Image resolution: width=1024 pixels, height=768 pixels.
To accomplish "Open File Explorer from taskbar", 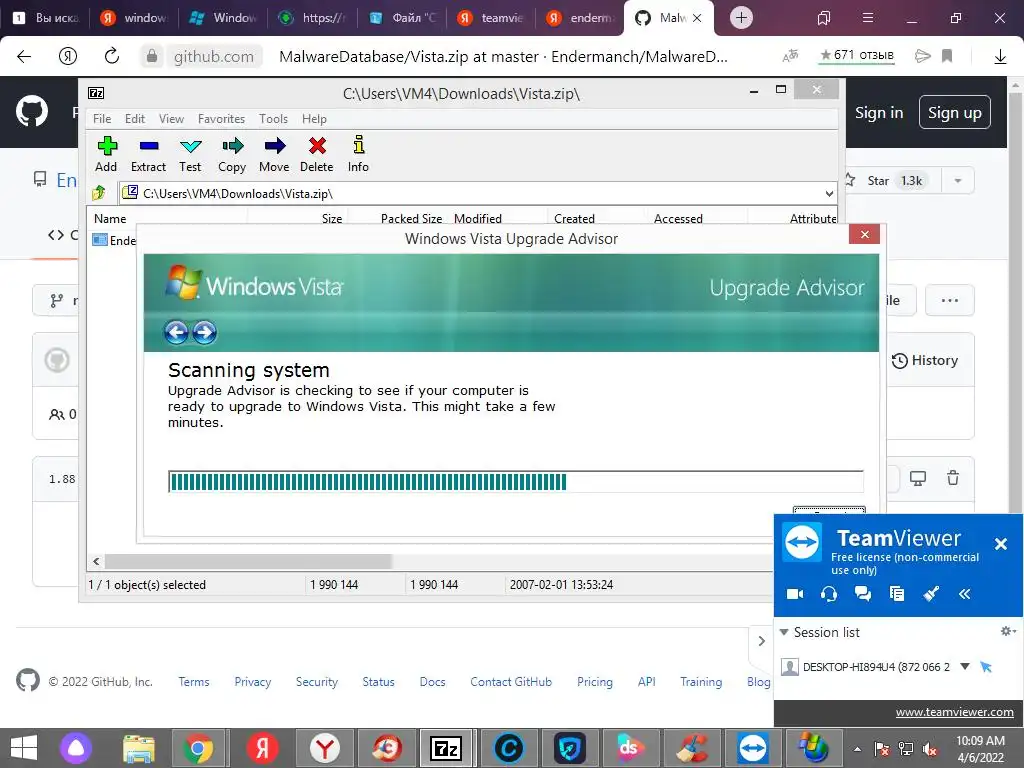I will click(139, 748).
